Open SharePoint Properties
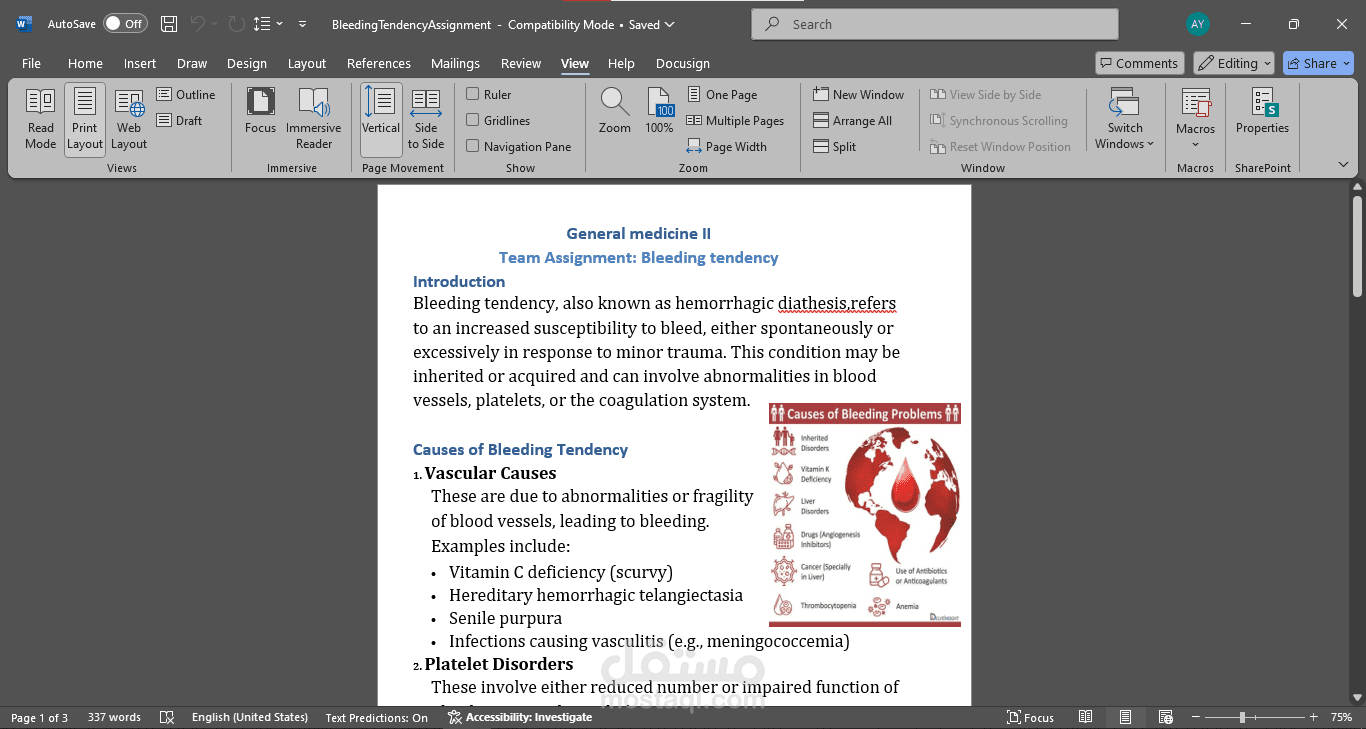The width and height of the screenshot is (1366, 729). tap(1263, 111)
